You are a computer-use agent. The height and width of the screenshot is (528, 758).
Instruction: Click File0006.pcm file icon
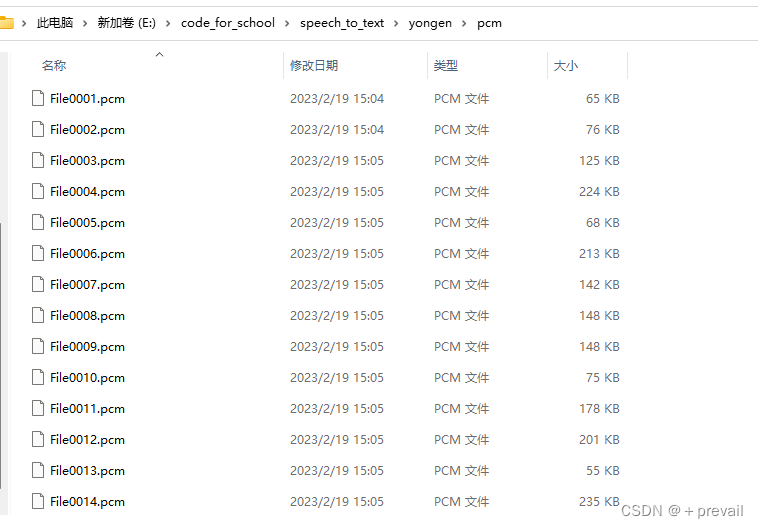(x=38, y=253)
